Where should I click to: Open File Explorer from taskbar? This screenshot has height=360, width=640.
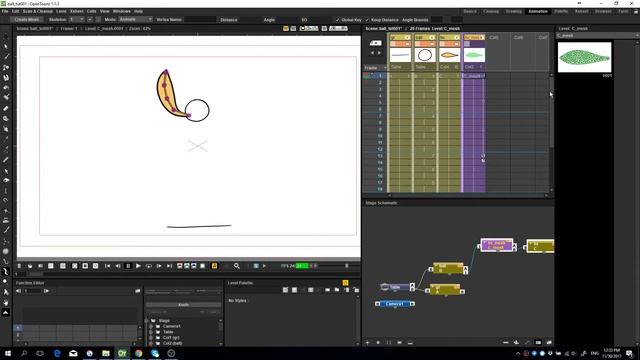106,353
